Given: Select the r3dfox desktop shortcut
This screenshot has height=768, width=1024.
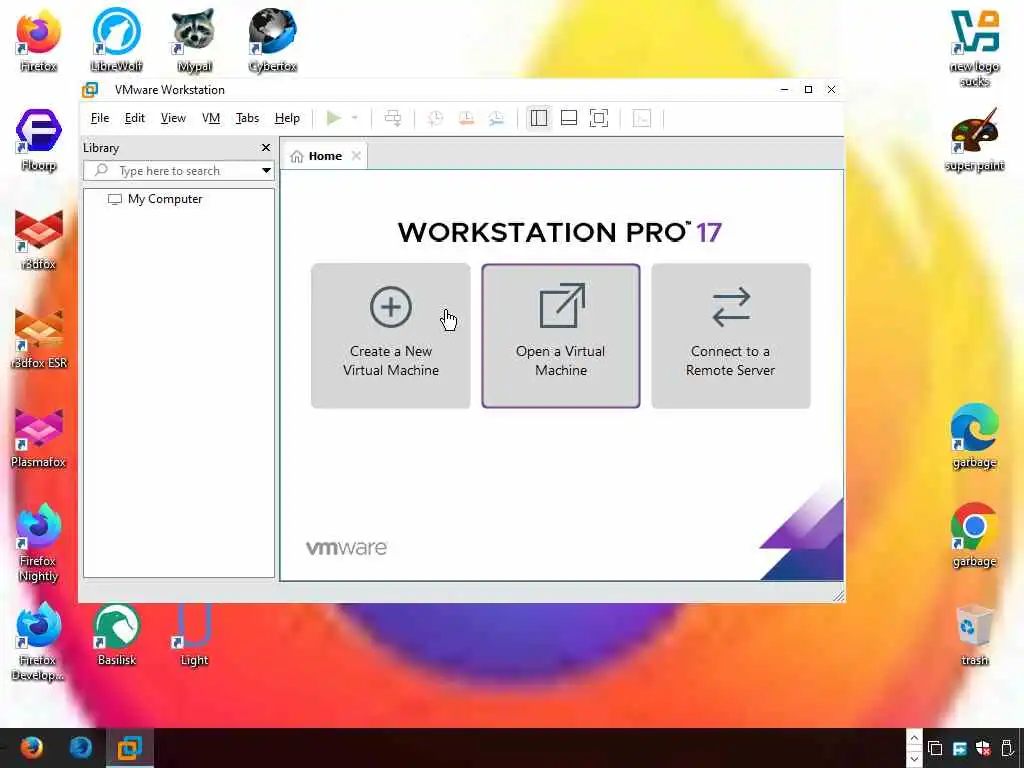Looking at the screenshot, I should click(39, 239).
